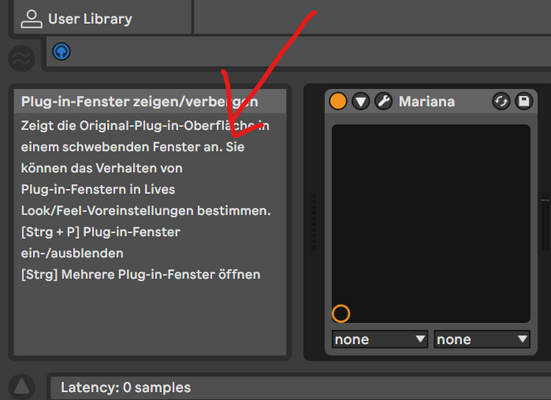The image size is (551, 400).
Task: Click the wave icon on the left edge
Action: click(22, 58)
